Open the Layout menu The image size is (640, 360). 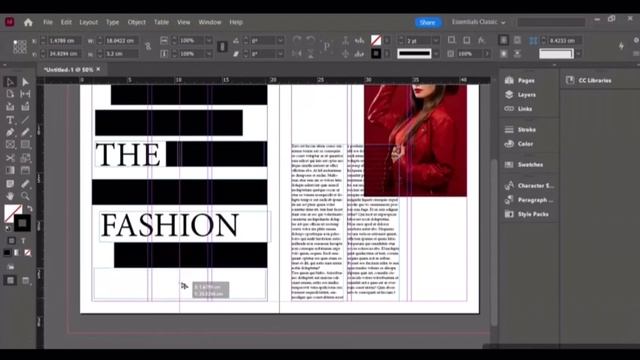(x=88, y=22)
